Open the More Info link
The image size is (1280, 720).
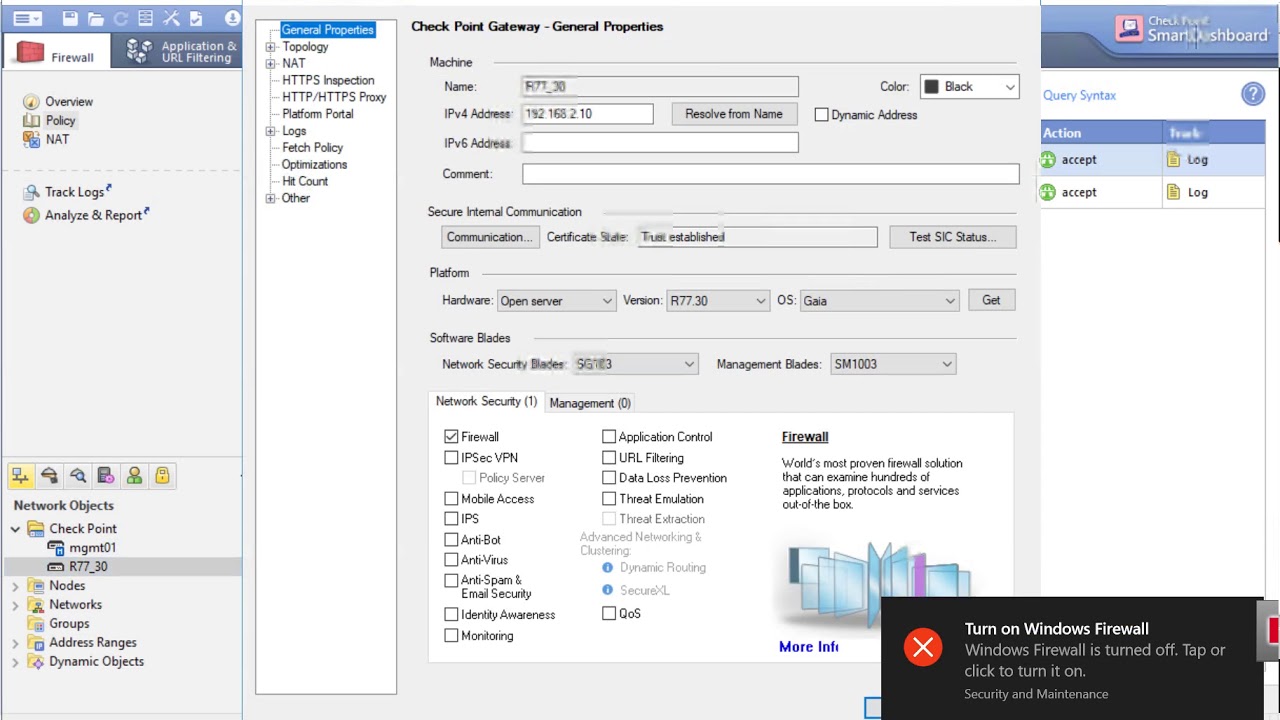click(x=808, y=647)
